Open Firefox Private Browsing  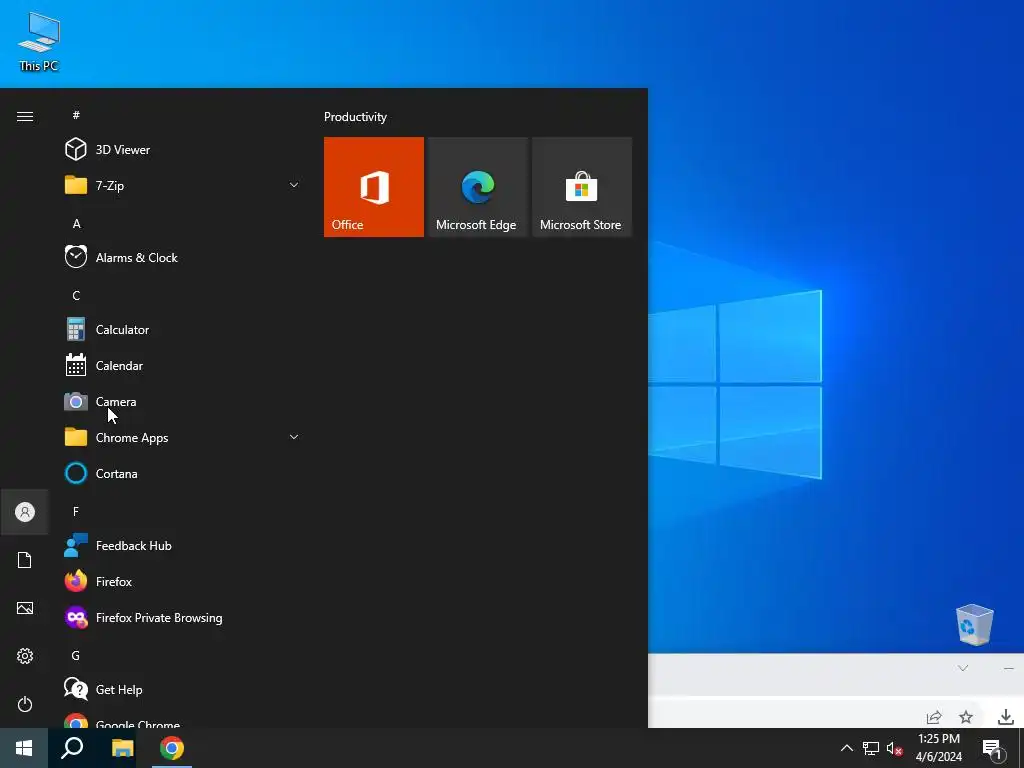click(x=182, y=618)
